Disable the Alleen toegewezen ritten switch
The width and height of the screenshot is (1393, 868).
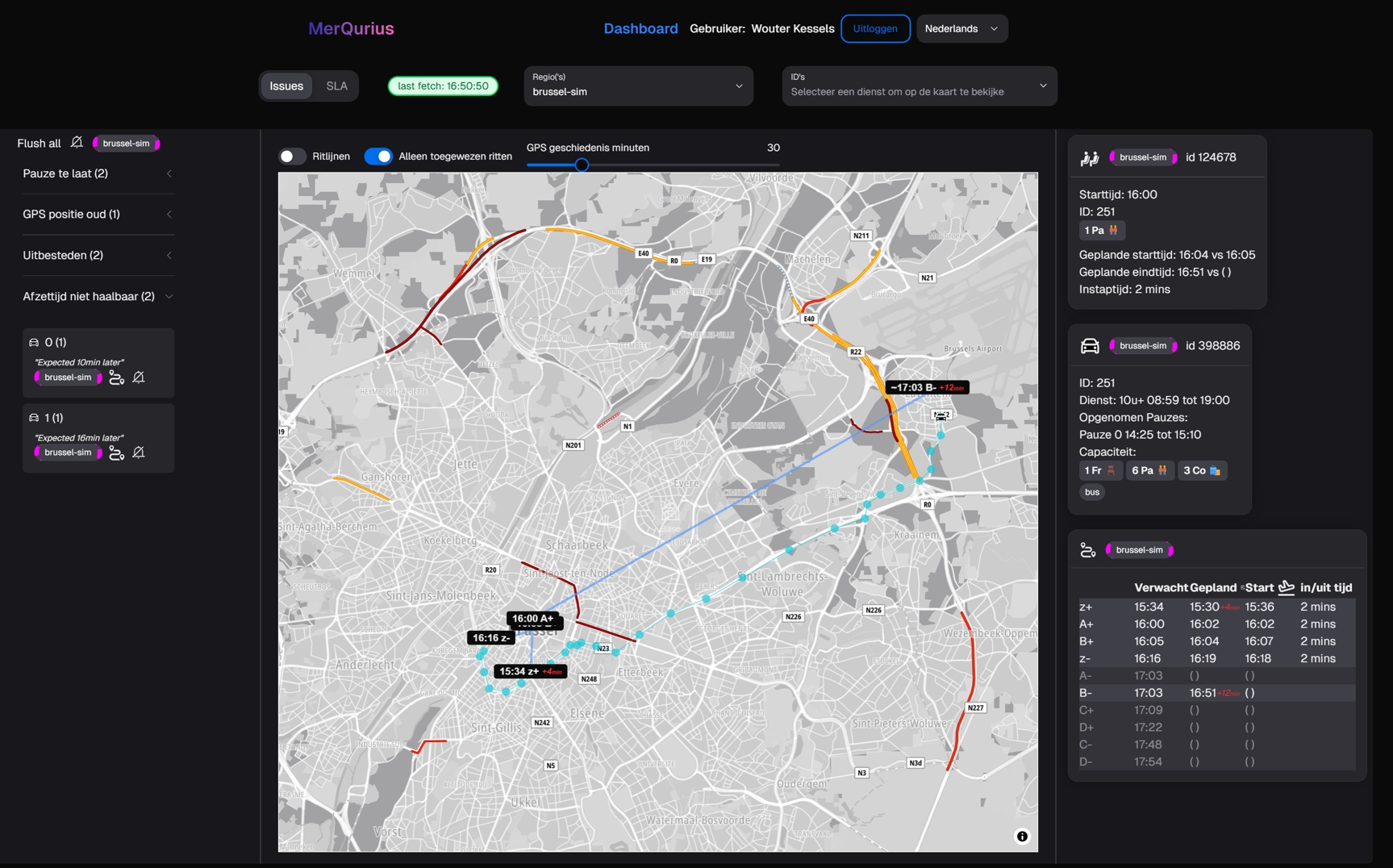click(x=378, y=156)
